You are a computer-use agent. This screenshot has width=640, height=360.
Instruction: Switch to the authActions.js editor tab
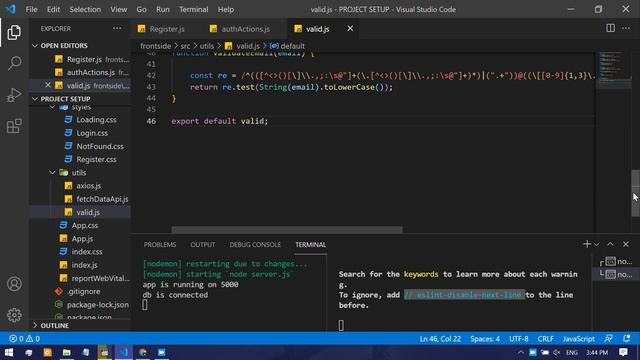(x=245, y=29)
